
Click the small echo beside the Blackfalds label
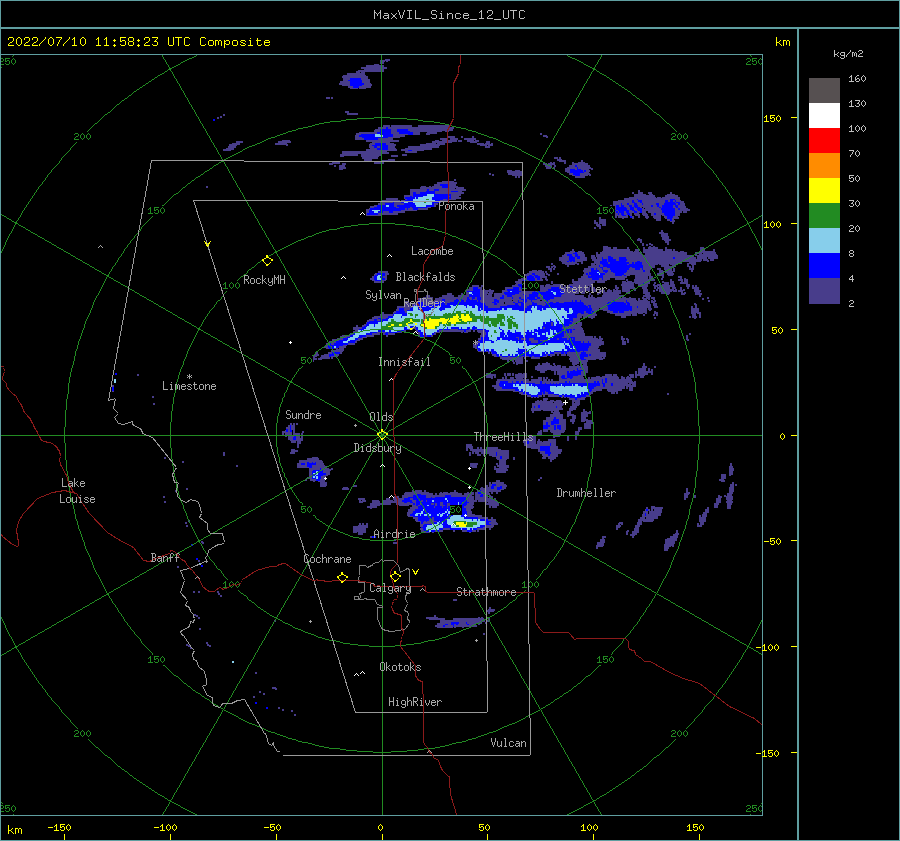pos(380,277)
